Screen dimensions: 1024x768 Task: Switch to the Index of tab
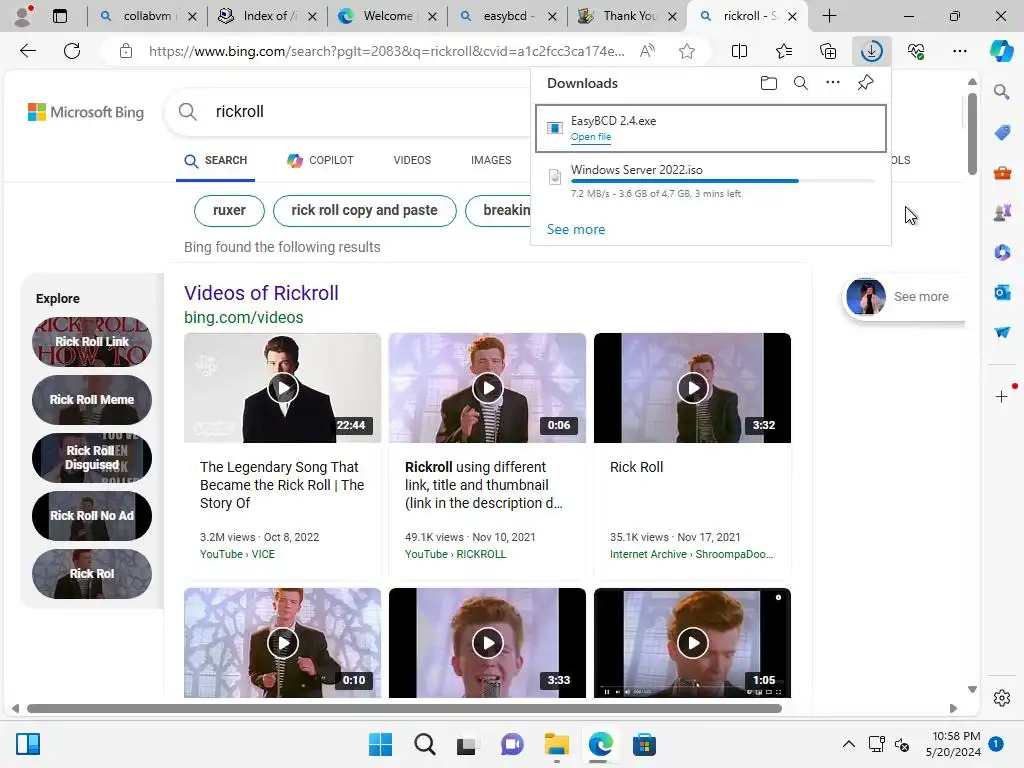click(267, 16)
